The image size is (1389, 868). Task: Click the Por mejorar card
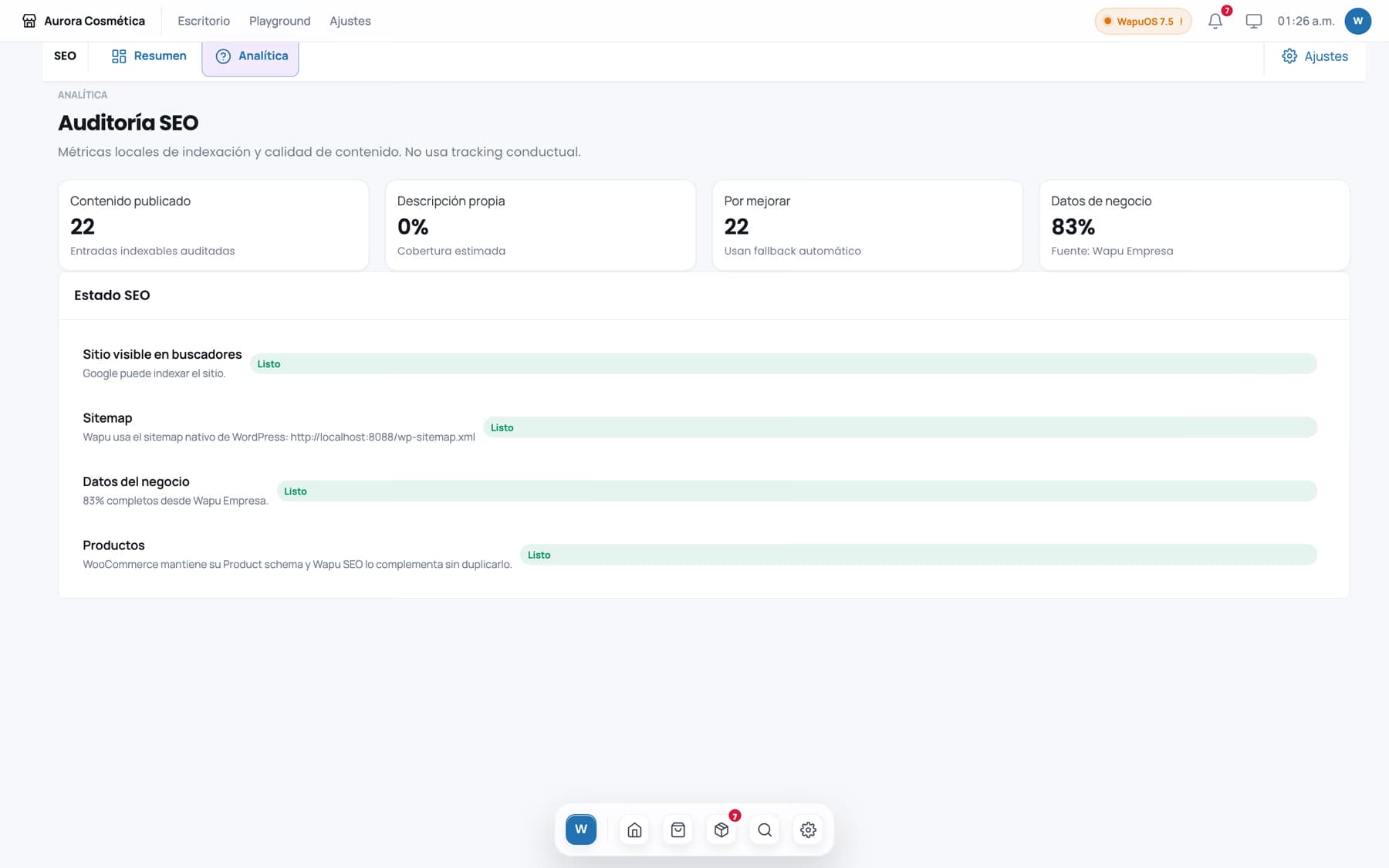(x=867, y=225)
